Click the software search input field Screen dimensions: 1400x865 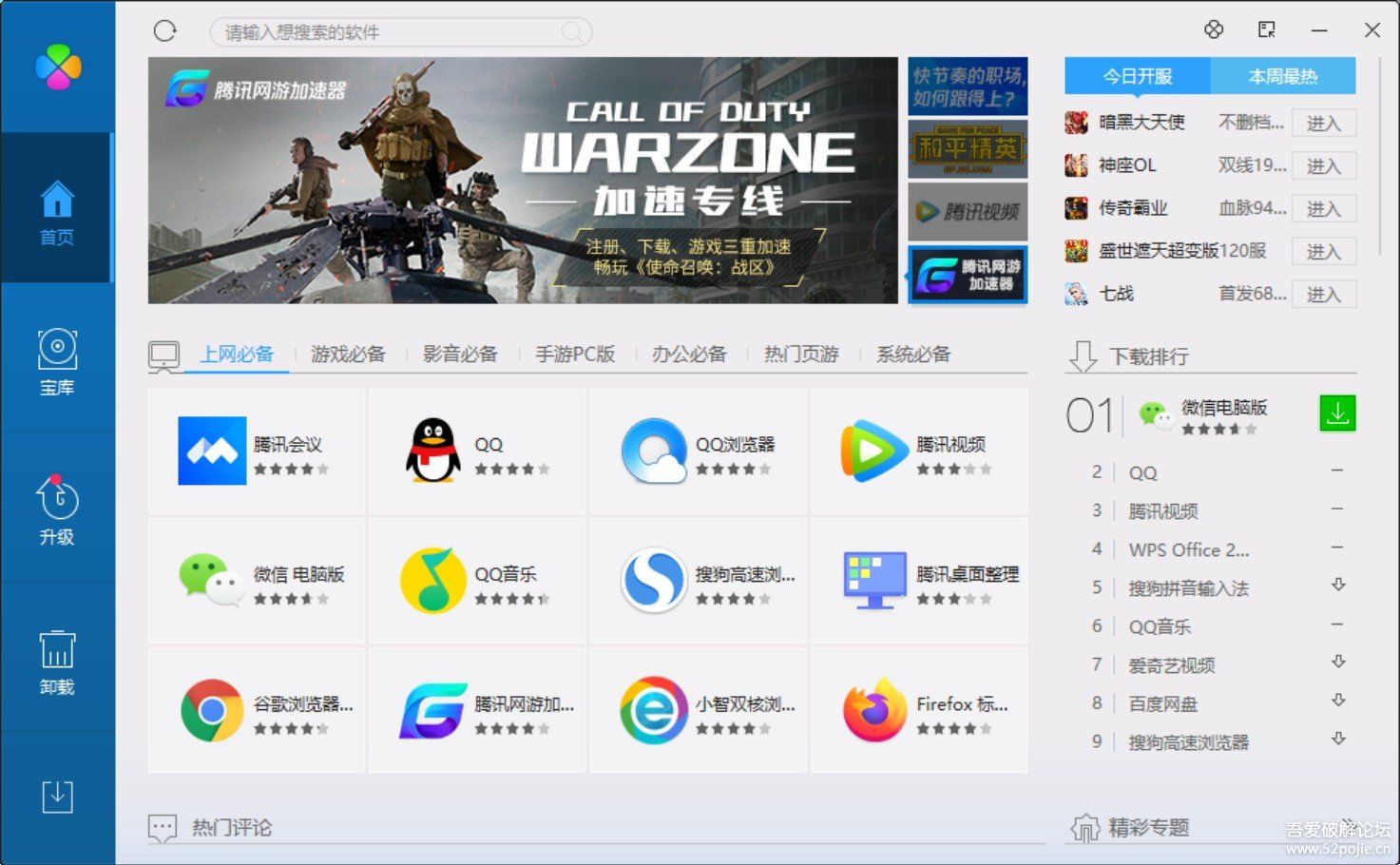[390, 32]
